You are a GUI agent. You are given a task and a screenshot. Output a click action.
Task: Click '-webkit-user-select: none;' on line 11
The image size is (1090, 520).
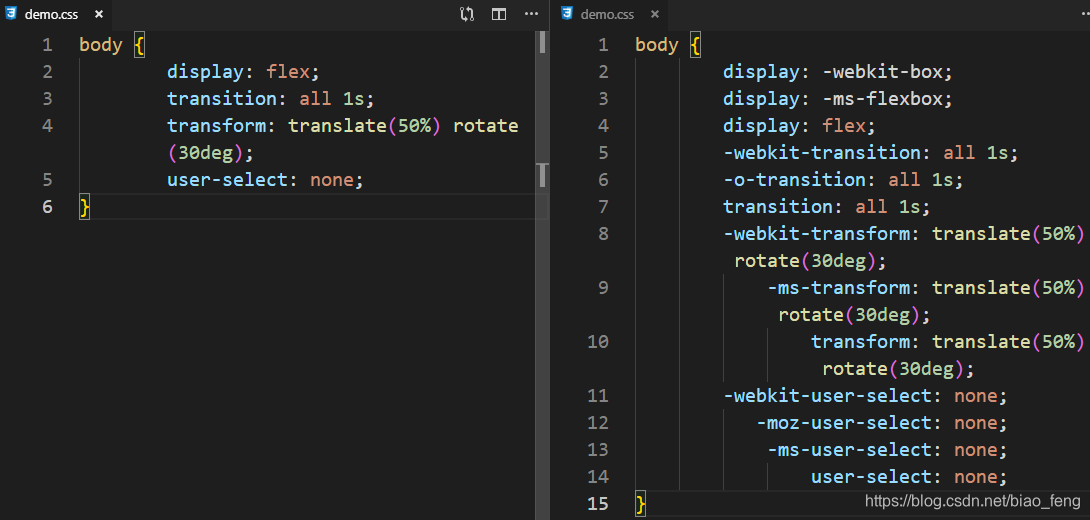coord(865,397)
